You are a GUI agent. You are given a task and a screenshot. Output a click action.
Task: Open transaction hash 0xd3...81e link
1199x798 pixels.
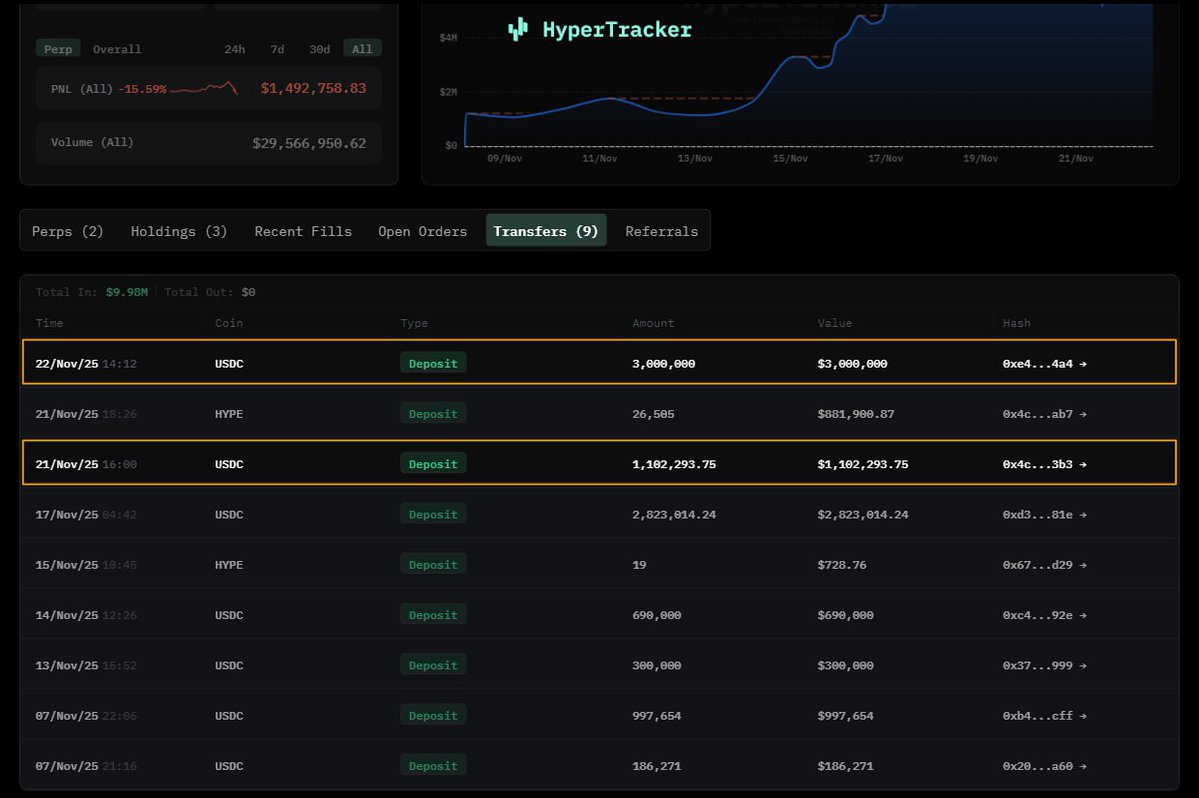[x=1044, y=515]
